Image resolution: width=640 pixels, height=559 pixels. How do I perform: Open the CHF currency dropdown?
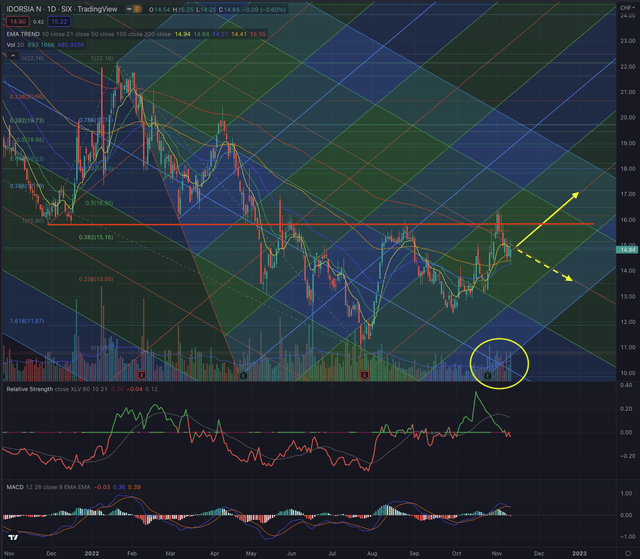click(627, 8)
